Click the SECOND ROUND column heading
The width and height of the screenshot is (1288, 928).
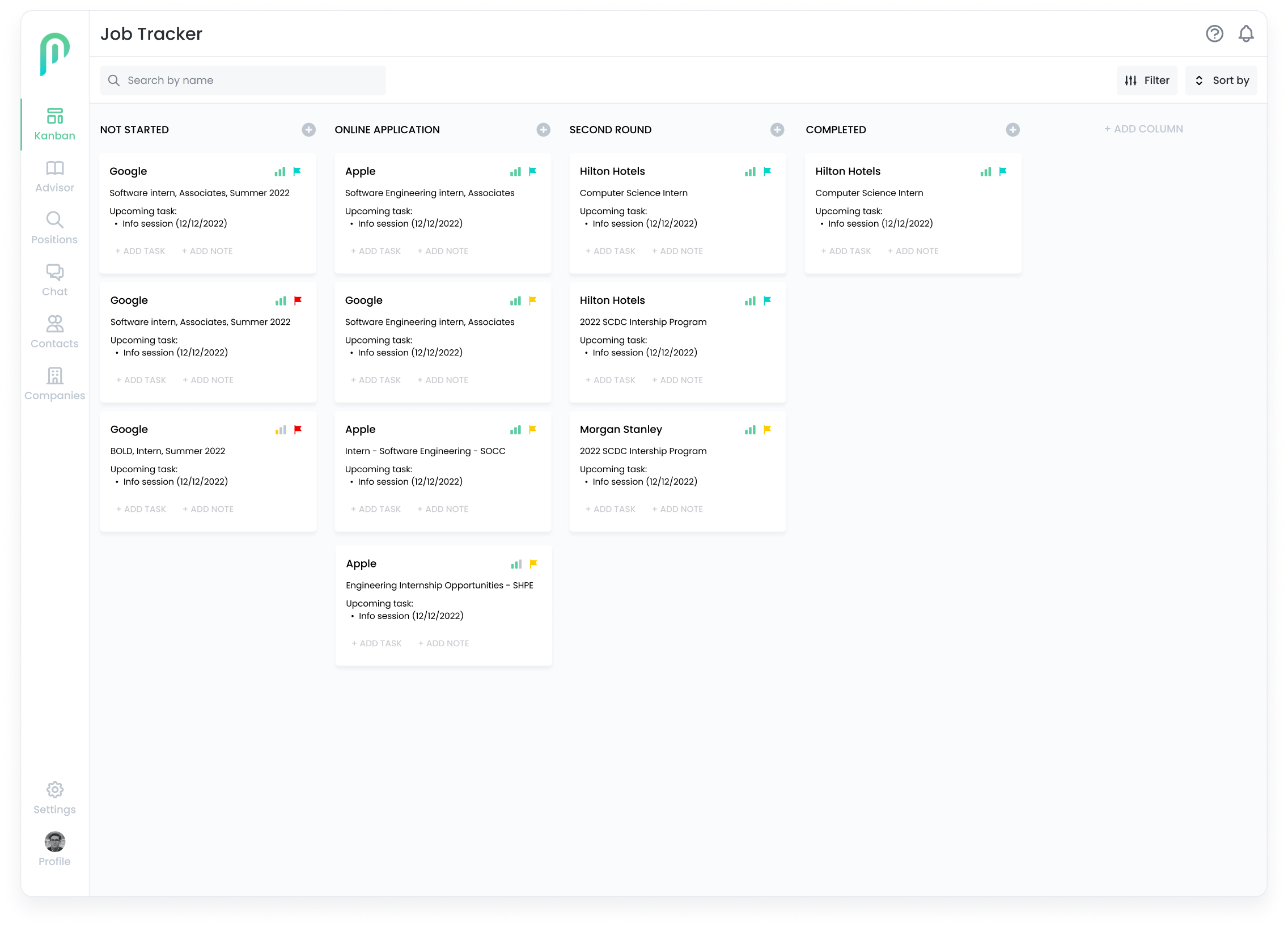tap(610, 129)
